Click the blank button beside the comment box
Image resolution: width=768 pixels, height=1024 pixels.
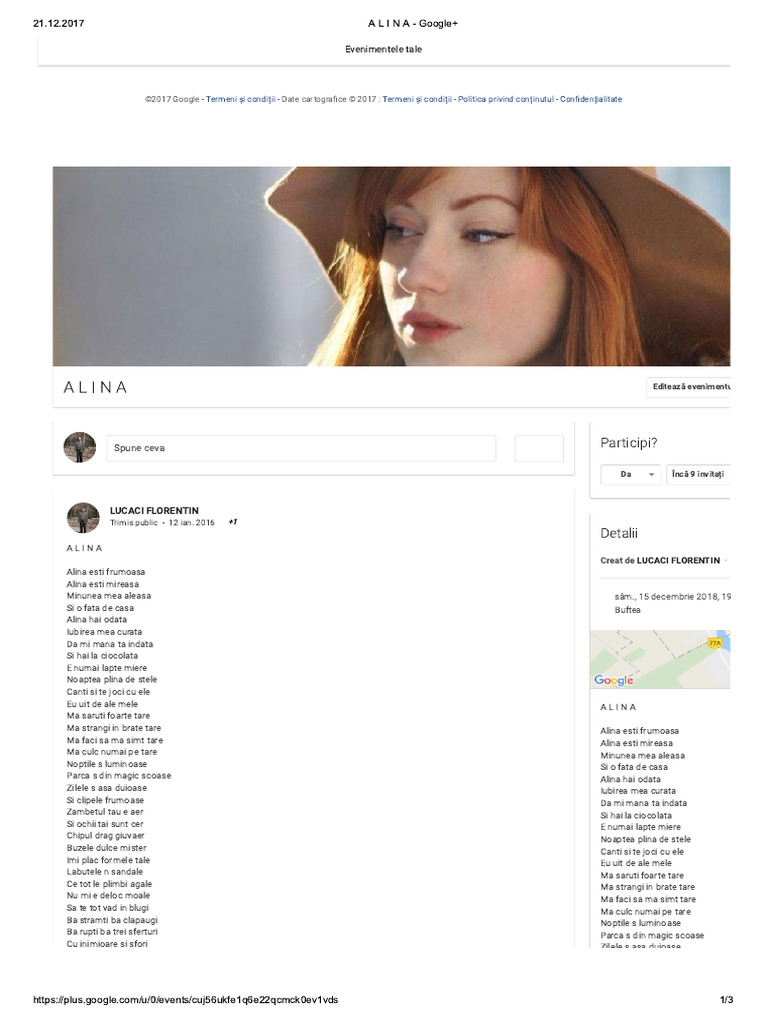point(539,448)
